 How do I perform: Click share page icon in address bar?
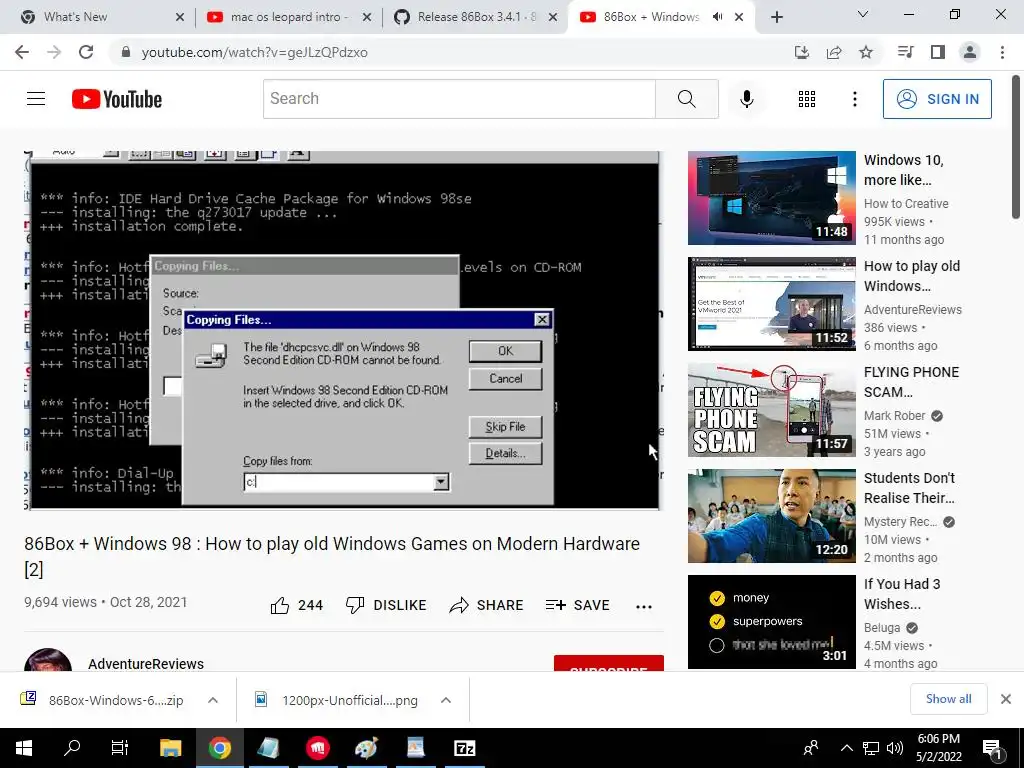click(x=834, y=52)
